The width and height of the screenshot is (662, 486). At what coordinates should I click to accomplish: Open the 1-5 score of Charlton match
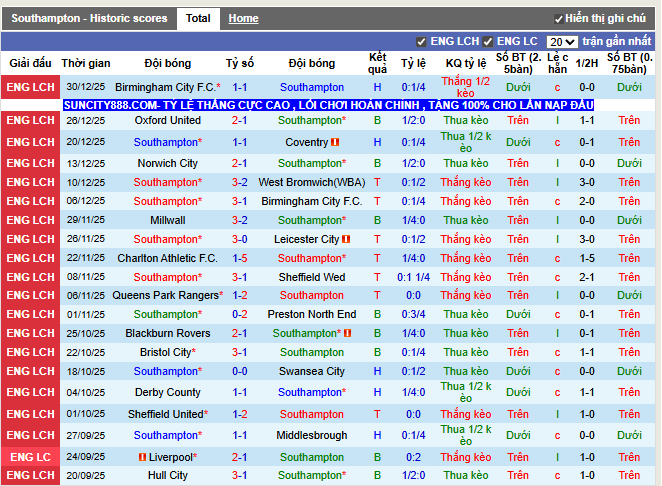[x=240, y=258]
